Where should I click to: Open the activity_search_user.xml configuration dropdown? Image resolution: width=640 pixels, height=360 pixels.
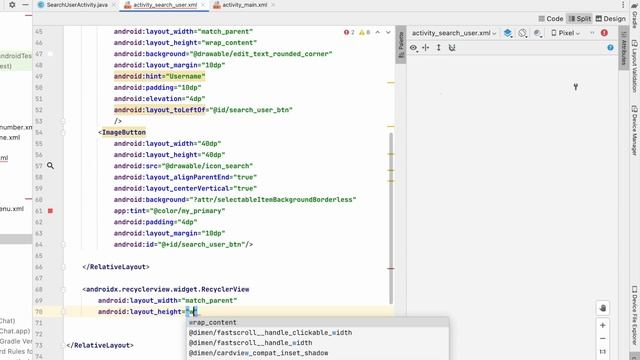pyautogui.click(x=454, y=33)
